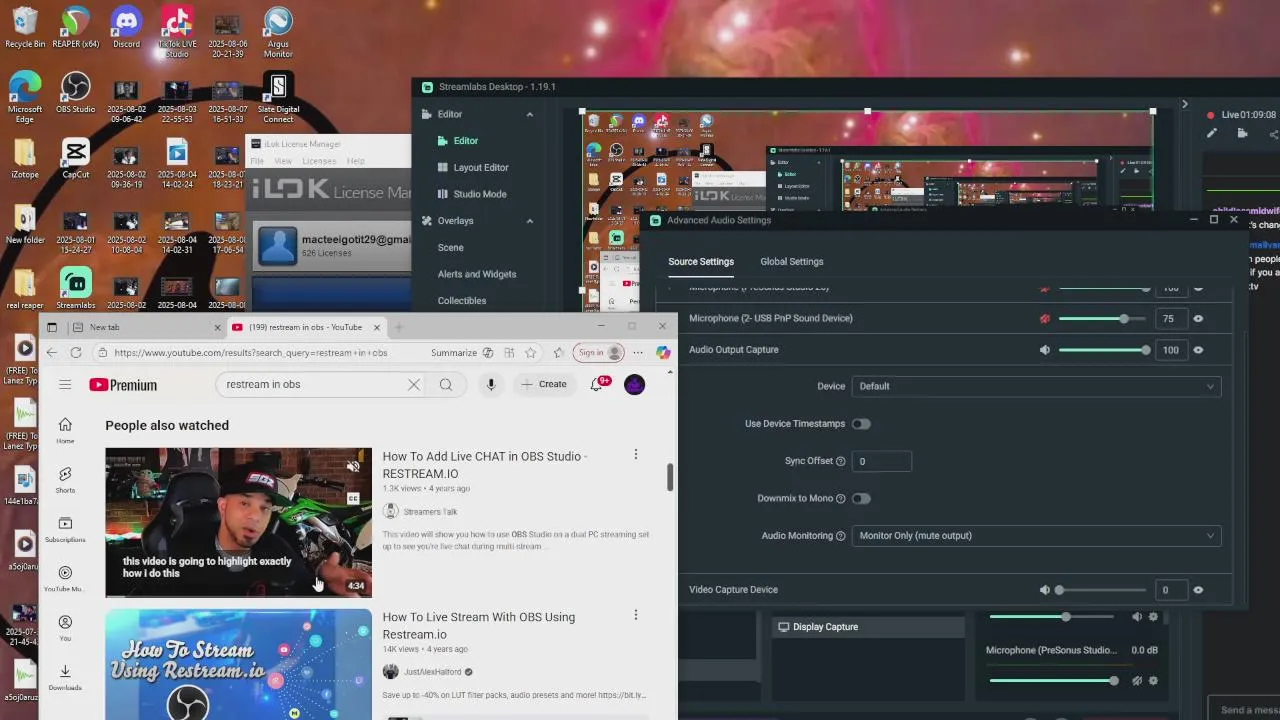Open the How To Live Stream With OBS title
The height and width of the screenshot is (720, 1280).
point(479,625)
